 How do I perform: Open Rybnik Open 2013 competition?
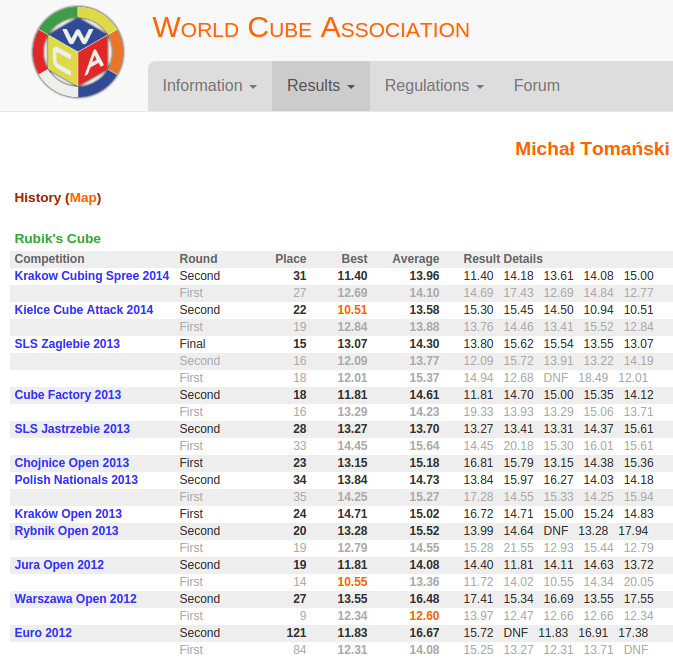click(67, 531)
